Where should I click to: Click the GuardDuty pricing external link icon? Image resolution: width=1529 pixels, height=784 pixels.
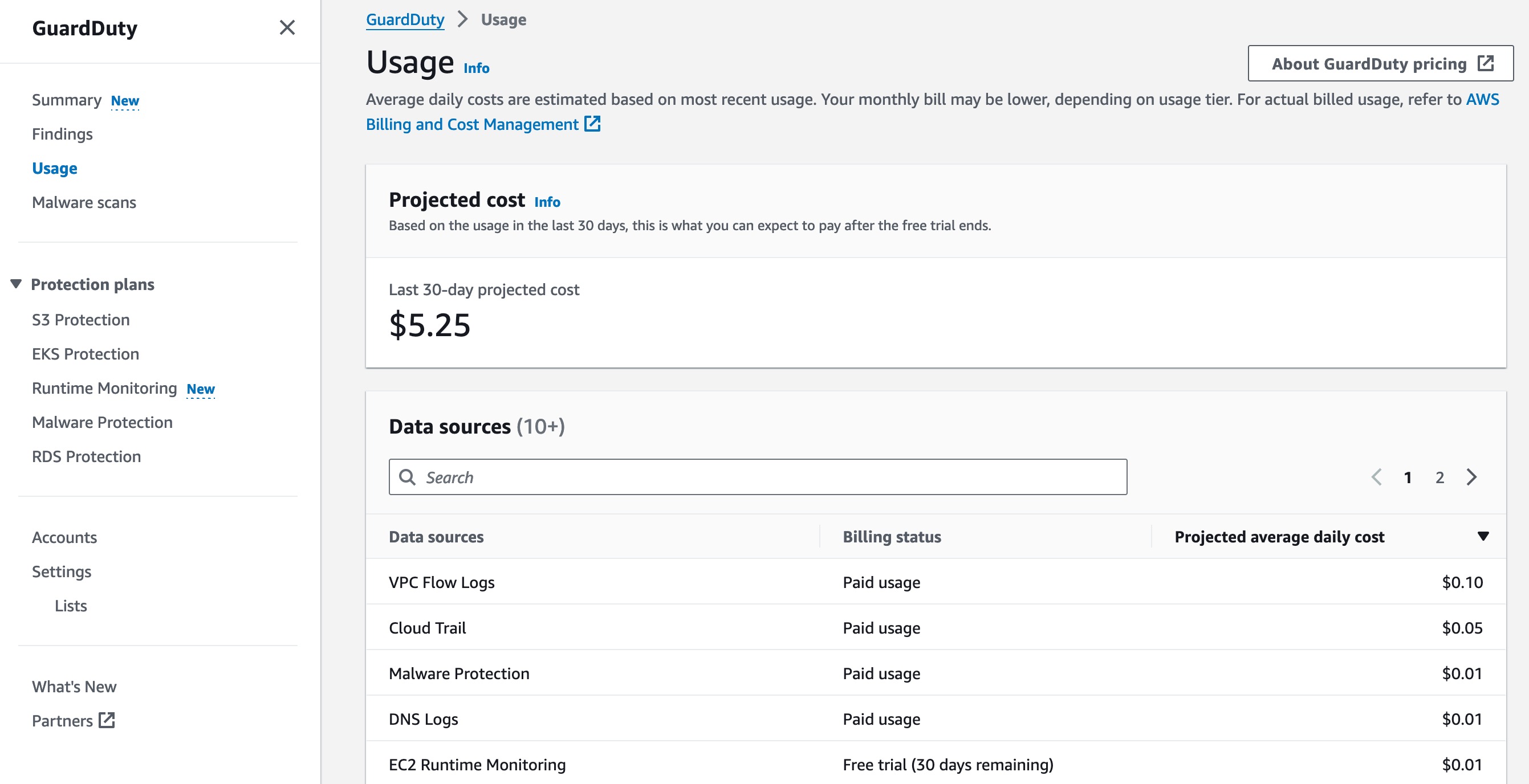tap(1486, 63)
